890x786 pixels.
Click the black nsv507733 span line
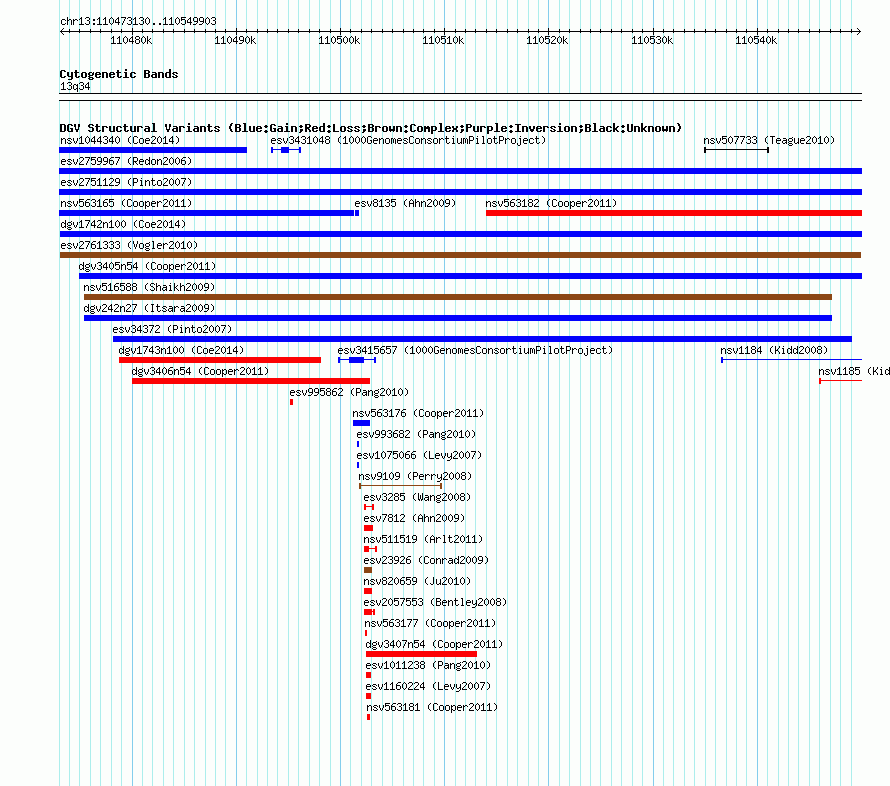pos(736,150)
